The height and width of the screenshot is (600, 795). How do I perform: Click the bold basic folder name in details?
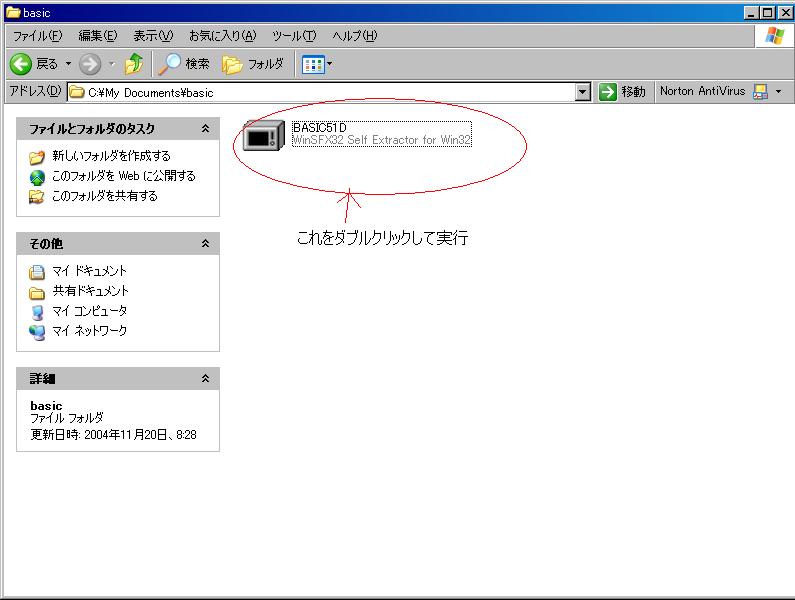click(x=46, y=406)
